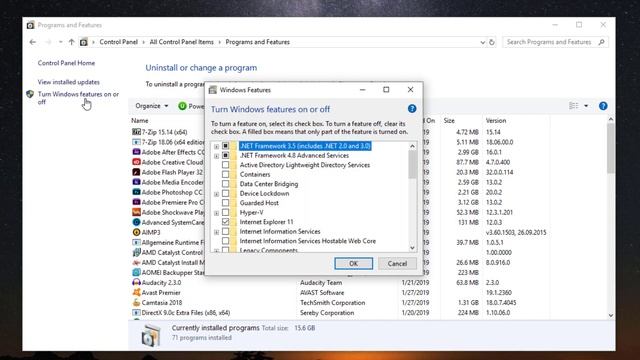Uncheck Internet Explorer 11

pyautogui.click(x=225, y=222)
